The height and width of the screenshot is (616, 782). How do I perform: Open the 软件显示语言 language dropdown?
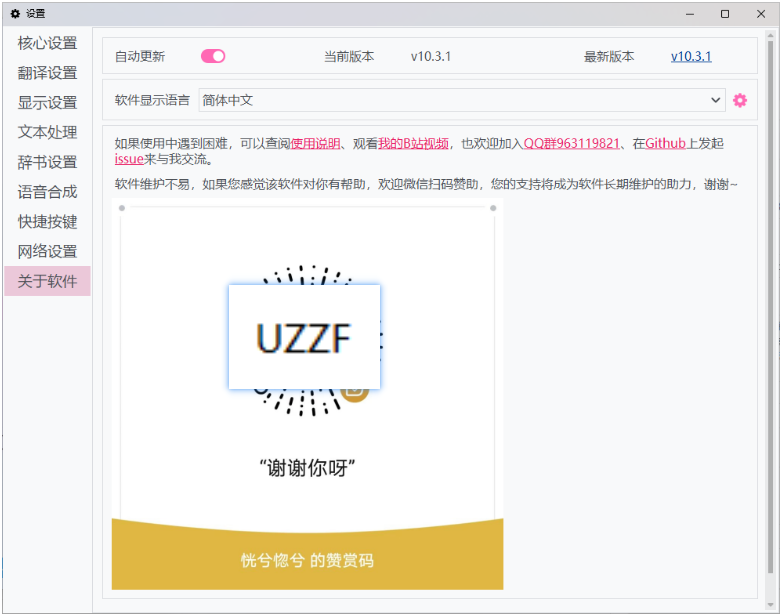coord(461,100)
